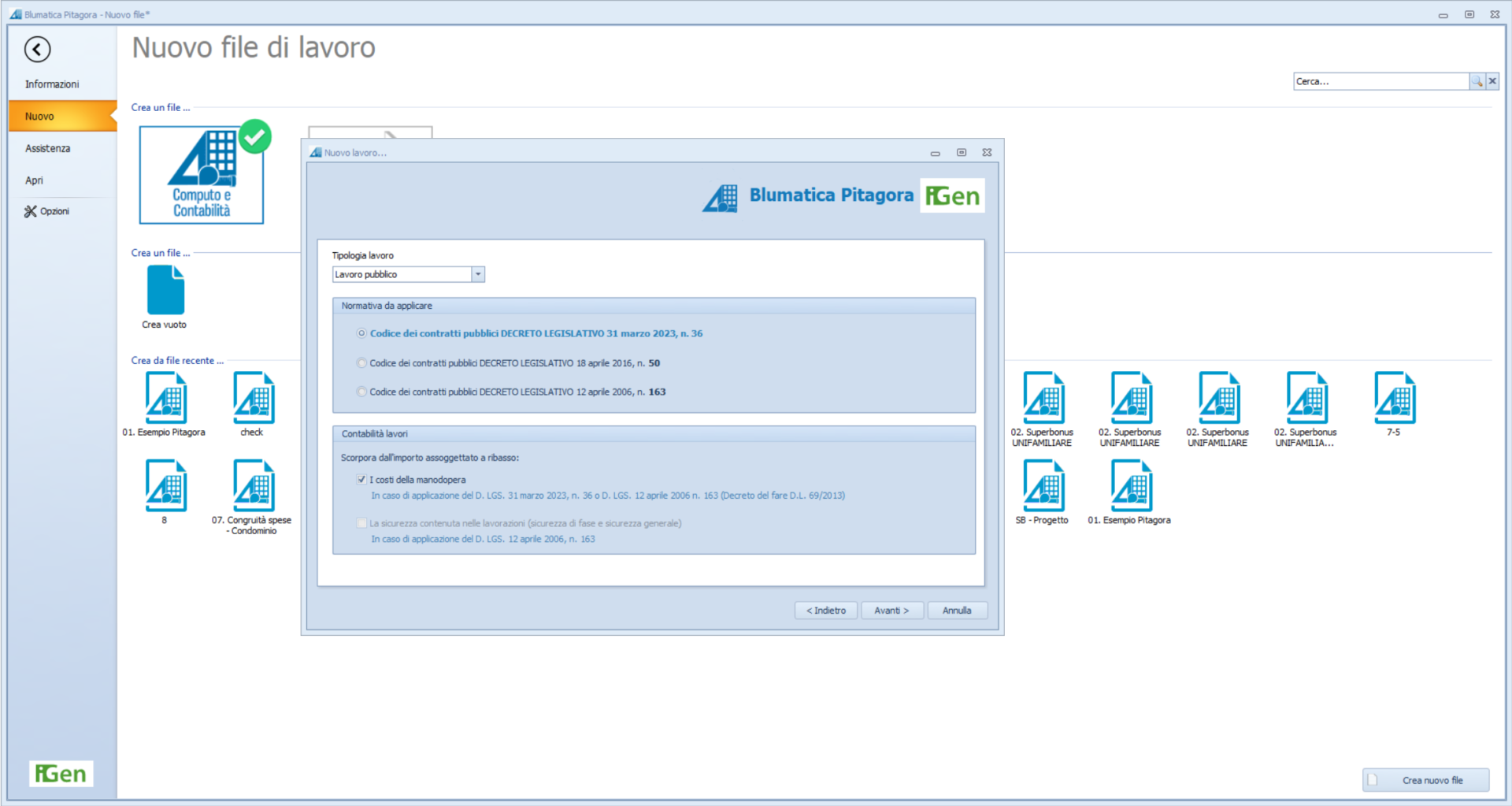
Task: Select the Computo e Contabilità template icon
Action: [202, 176]
